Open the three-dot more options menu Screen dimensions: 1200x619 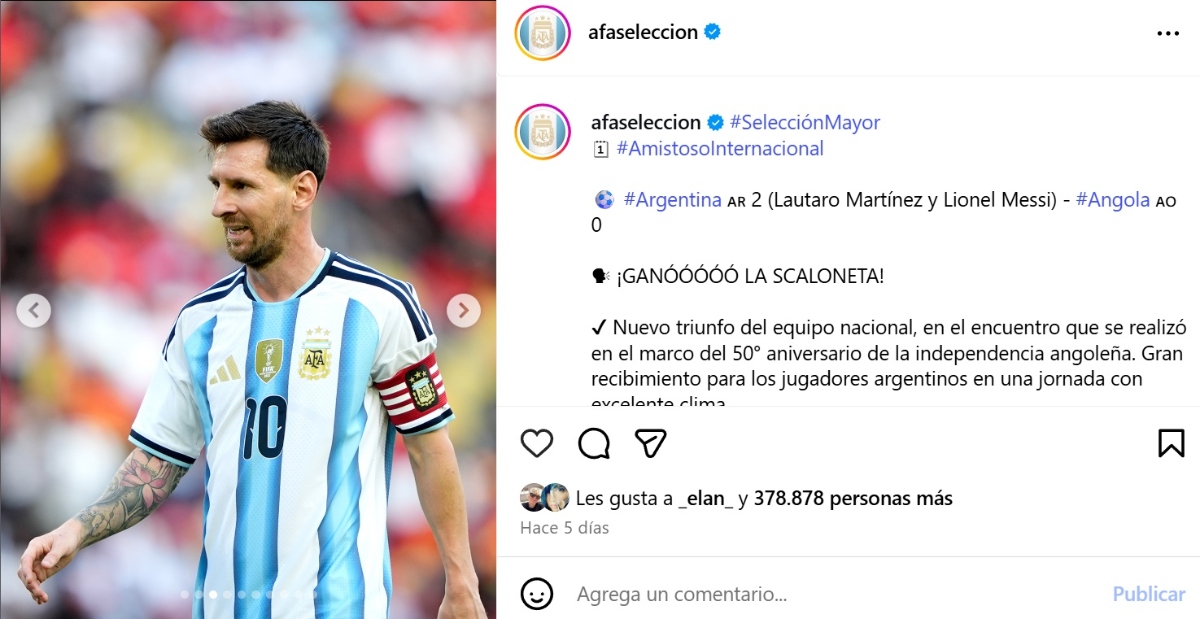pyautogui.click(x=1168, y=33)
